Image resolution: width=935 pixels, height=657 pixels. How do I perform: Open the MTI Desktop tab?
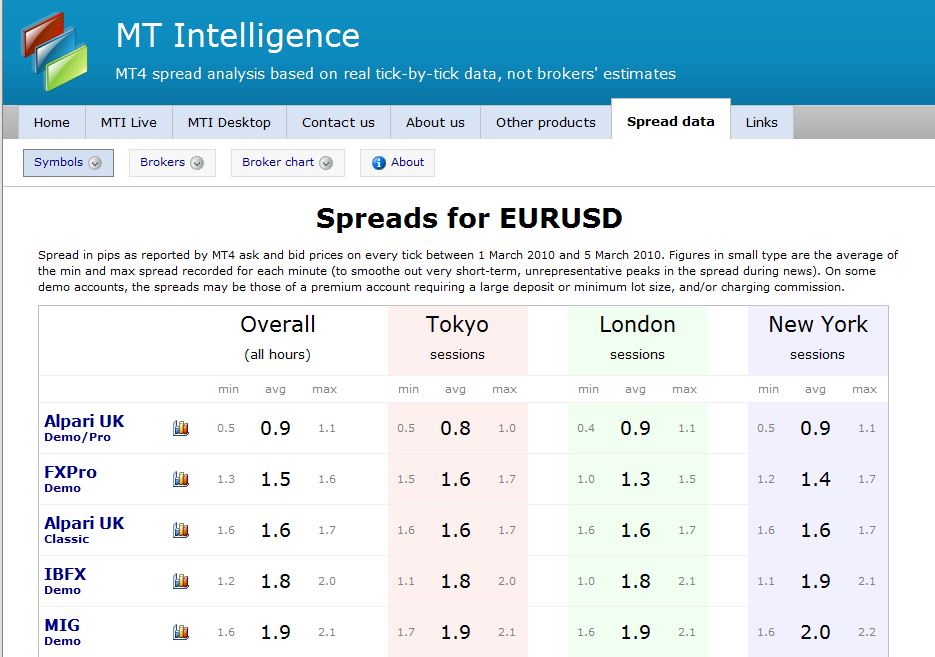point(229,122)
